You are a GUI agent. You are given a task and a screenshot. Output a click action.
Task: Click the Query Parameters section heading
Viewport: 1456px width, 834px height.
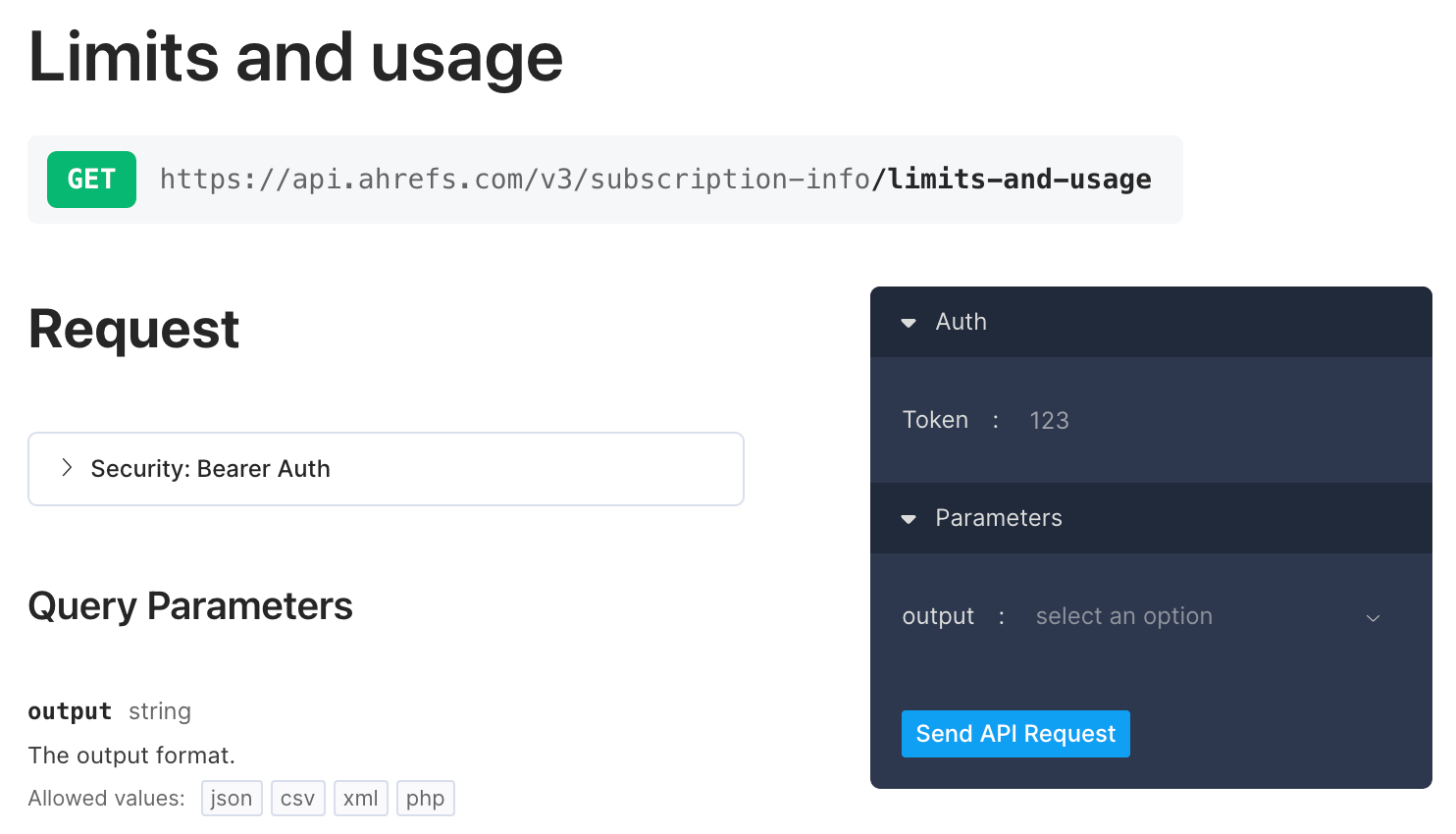(189, 605)
